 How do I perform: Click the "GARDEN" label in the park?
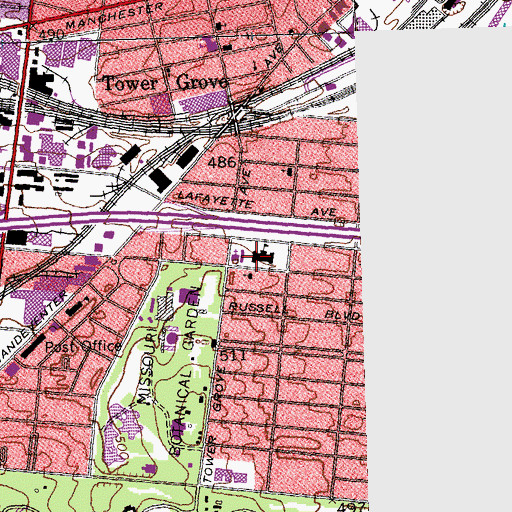192,319
